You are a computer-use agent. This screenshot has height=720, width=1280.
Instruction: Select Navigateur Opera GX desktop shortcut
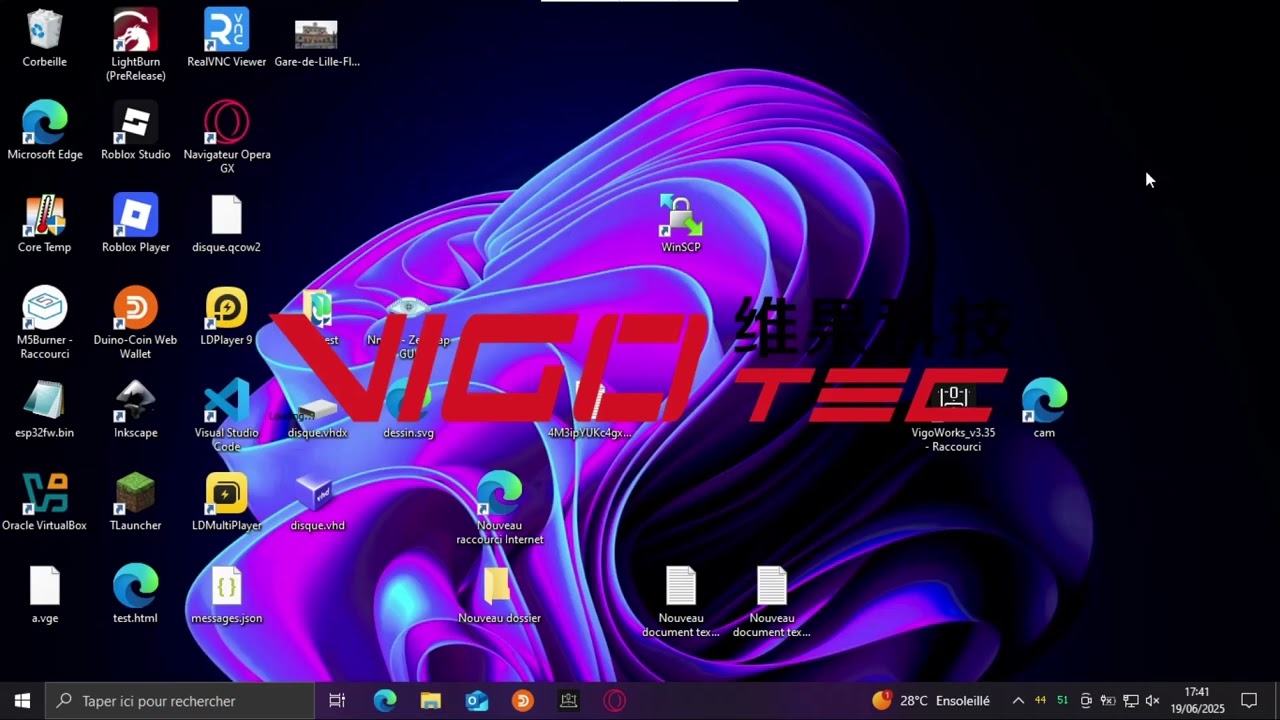pos(227,138)
